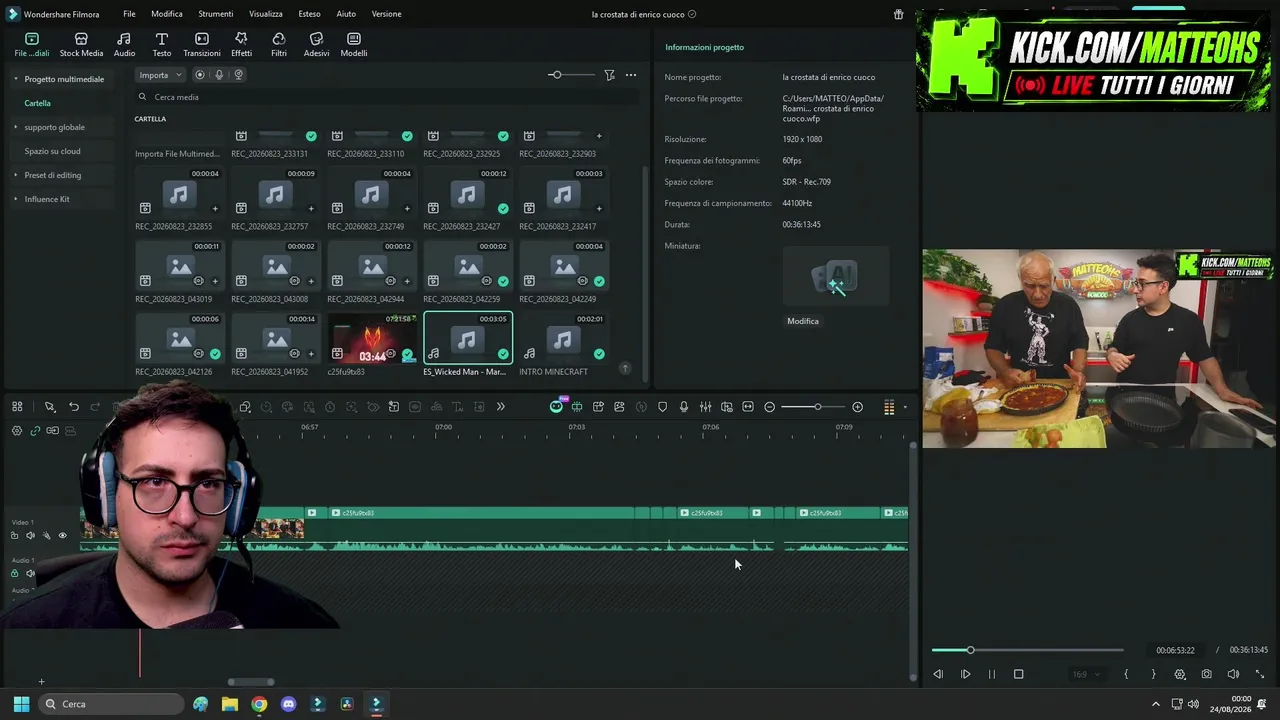Zoom out the timeline with minus button
Screen dimensions: 1280x720
[769, 407]
